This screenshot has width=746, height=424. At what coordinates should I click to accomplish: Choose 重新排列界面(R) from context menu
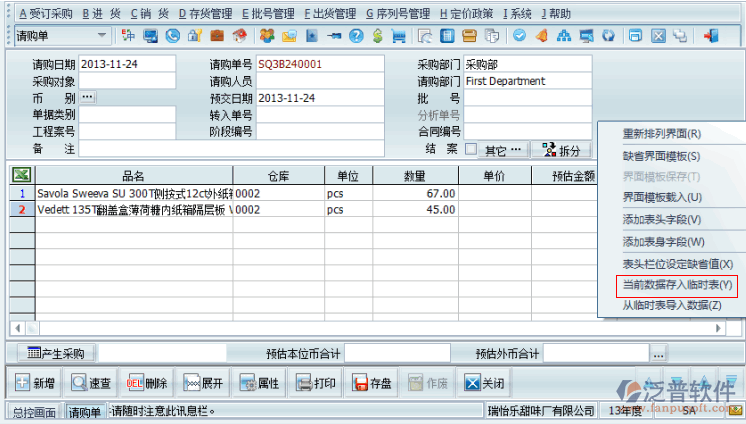[x=661, y=133]
